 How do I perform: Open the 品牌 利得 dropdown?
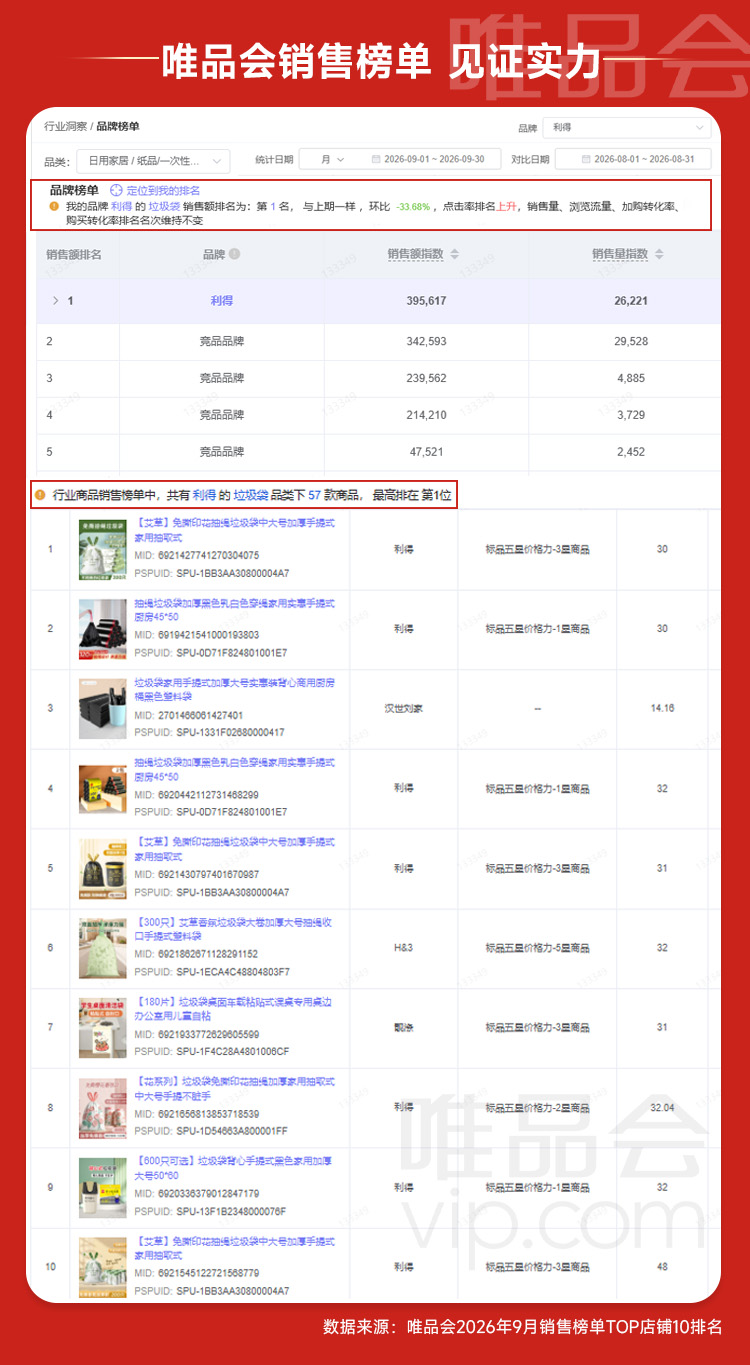628,128
